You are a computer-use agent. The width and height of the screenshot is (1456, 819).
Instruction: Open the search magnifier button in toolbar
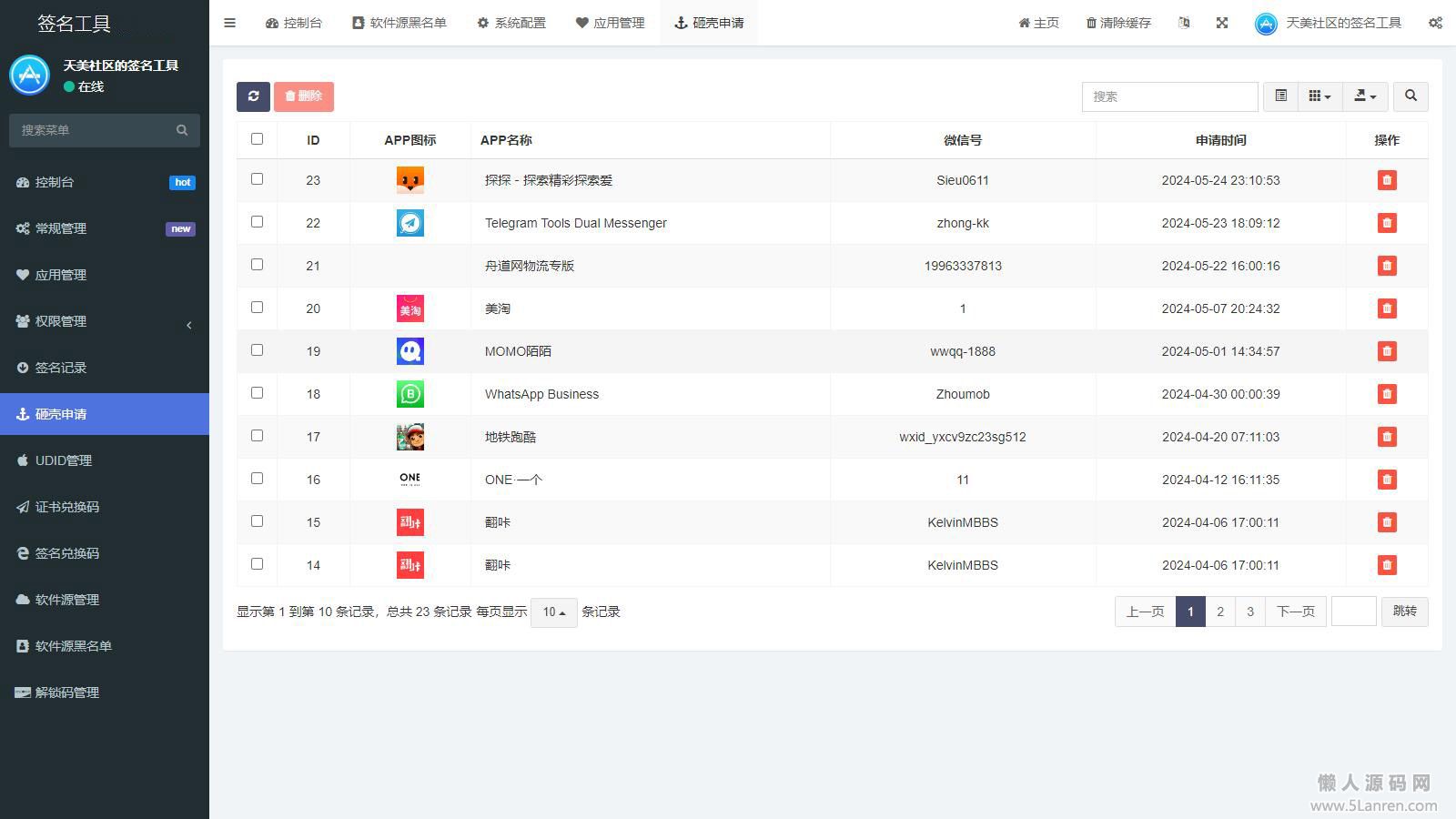click(1410, 96)
